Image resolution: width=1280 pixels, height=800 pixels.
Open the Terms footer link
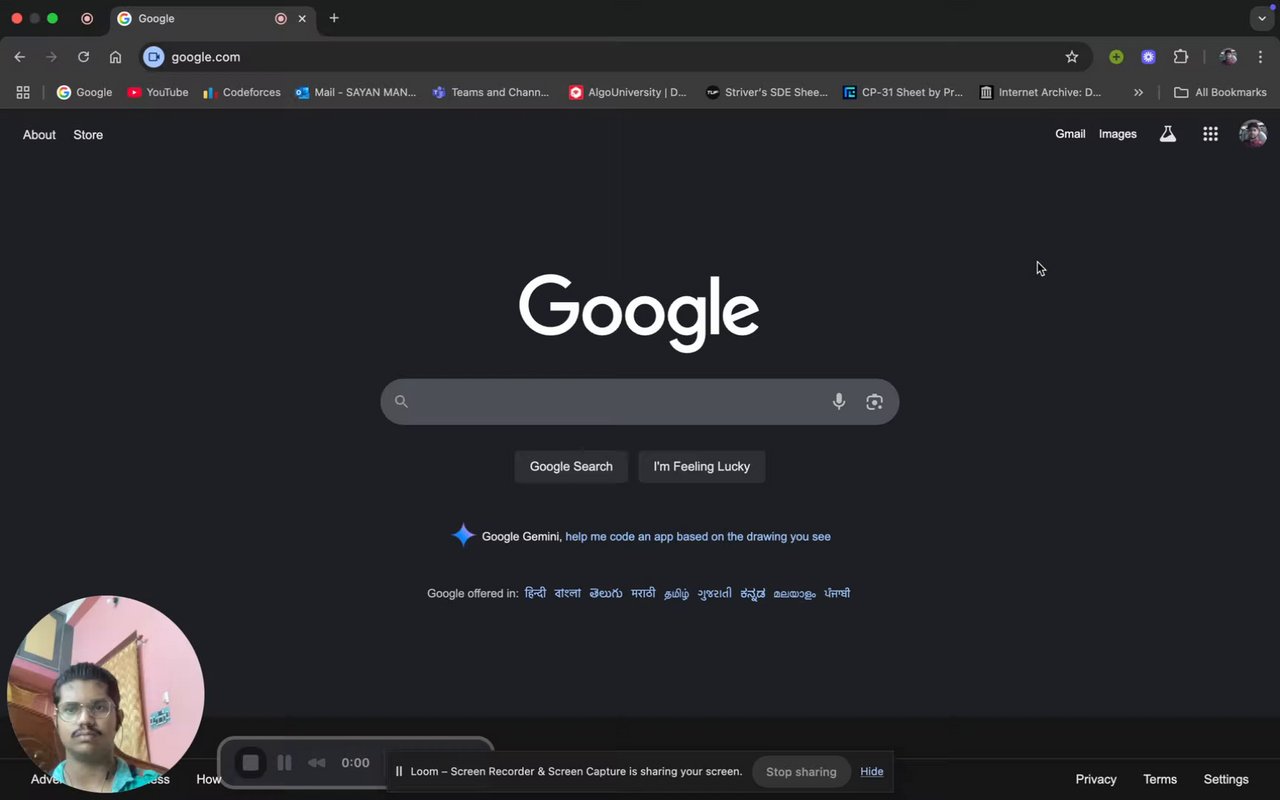pyautogui.click(x=1160, y=779)
